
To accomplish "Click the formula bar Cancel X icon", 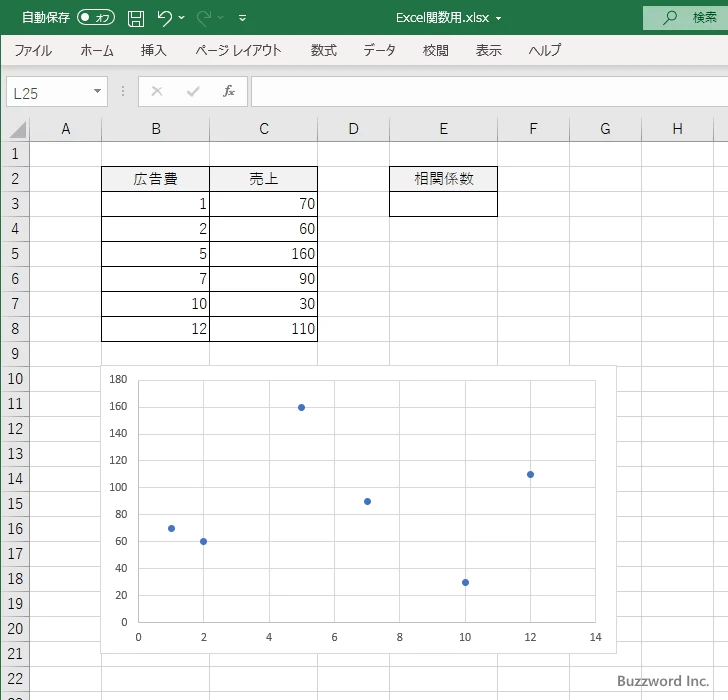I will (x=157, y=91).
